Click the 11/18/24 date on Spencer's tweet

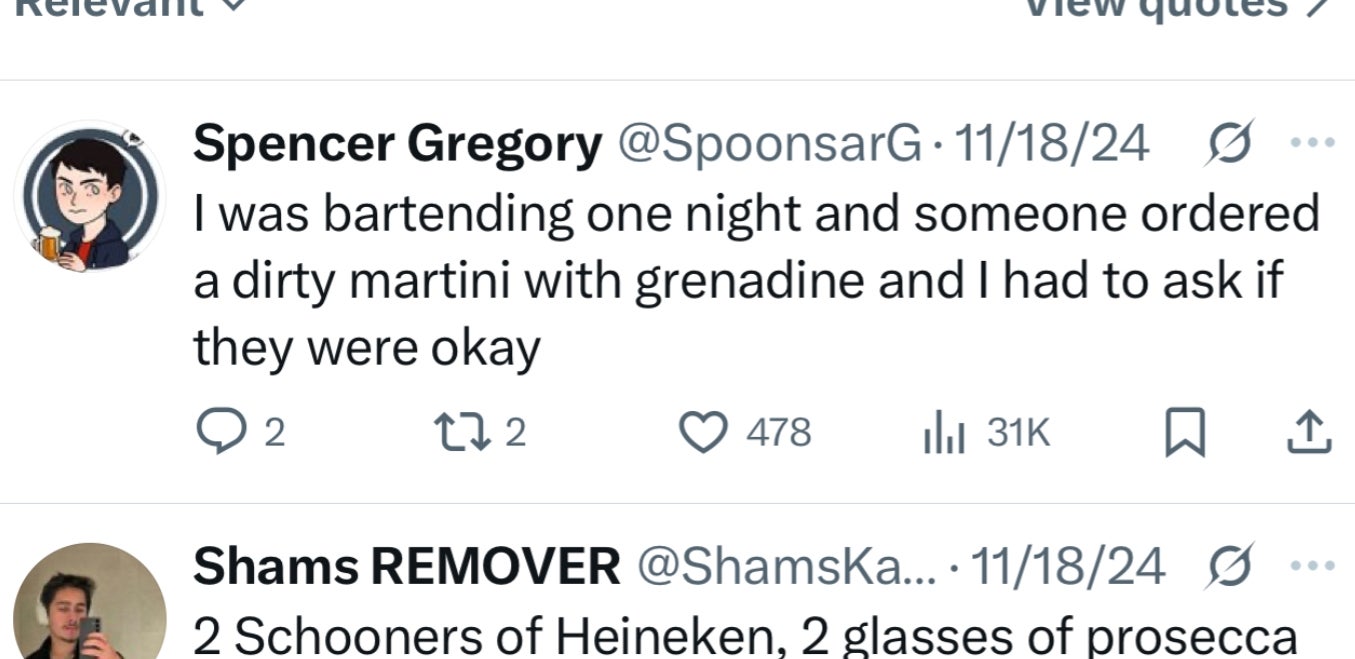click(1052, 145)
